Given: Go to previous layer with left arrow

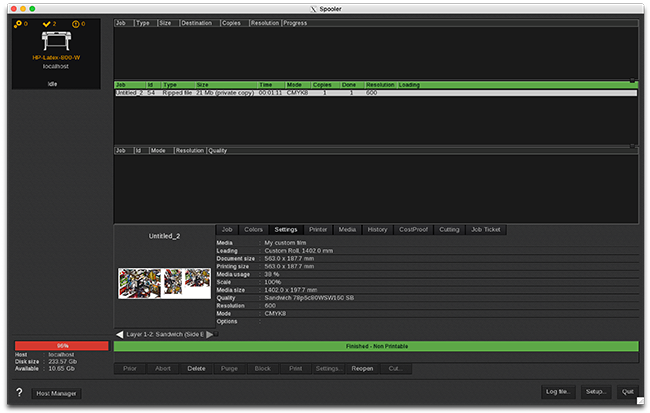Looking at the screenshot, I should pyautogui.click(x=120, y=334).
